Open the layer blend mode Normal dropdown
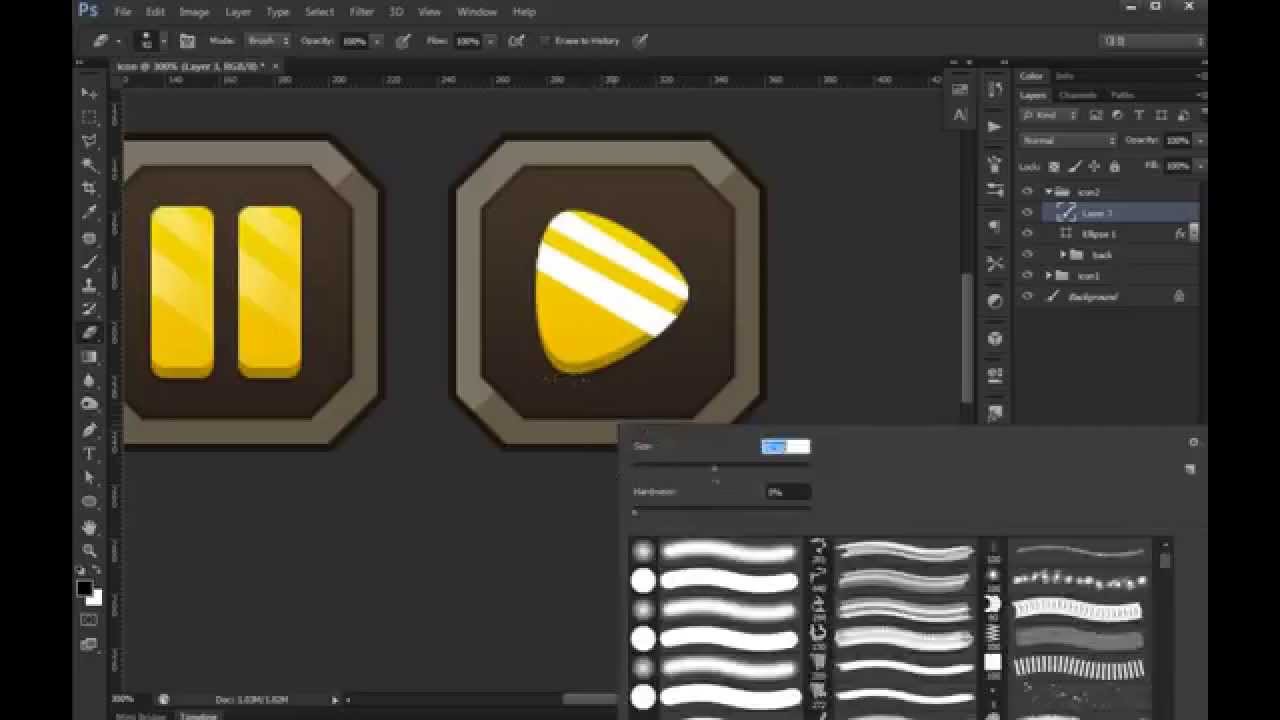The height and width of the screenshot is (720, 1280). [x=1068, y=141]
